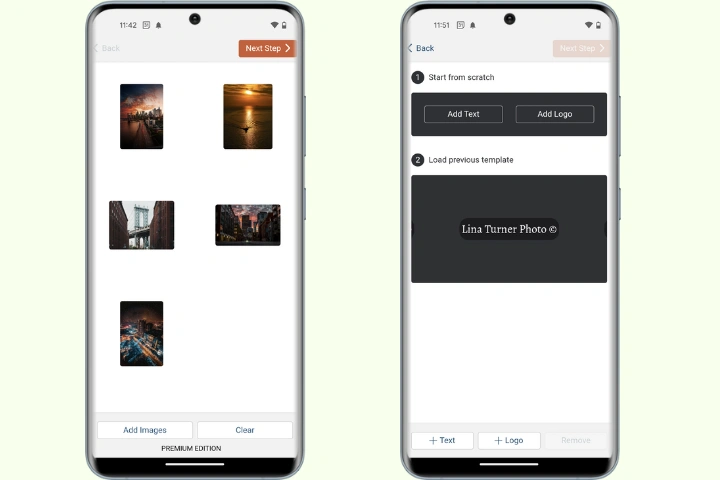Tap the greyed Back link on the left phone
Image resolution: width=720 pixels, height=480 pixels.
(x=107, y=48)
